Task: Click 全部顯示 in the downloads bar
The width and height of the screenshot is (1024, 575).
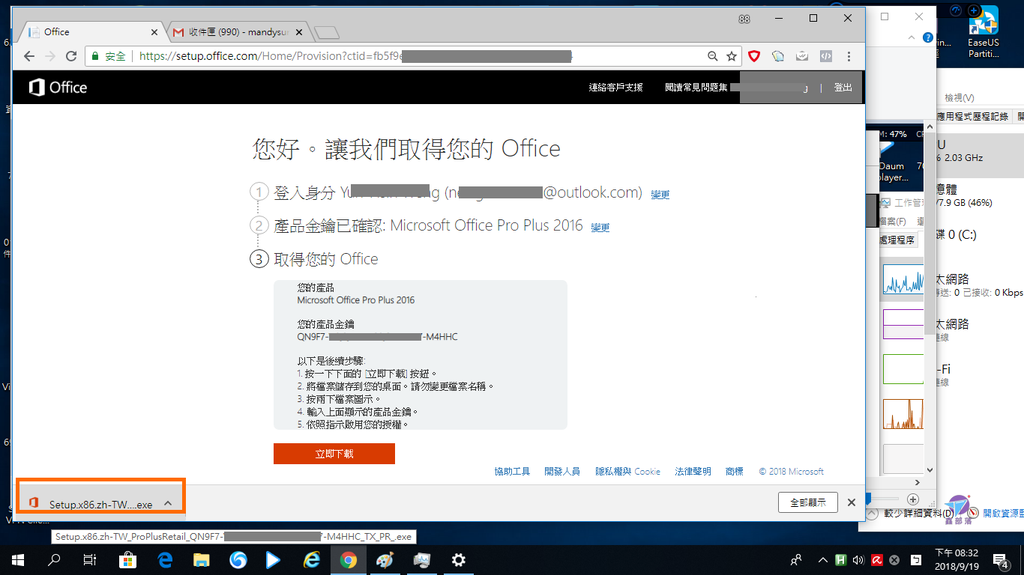Action: pos(808,502)
